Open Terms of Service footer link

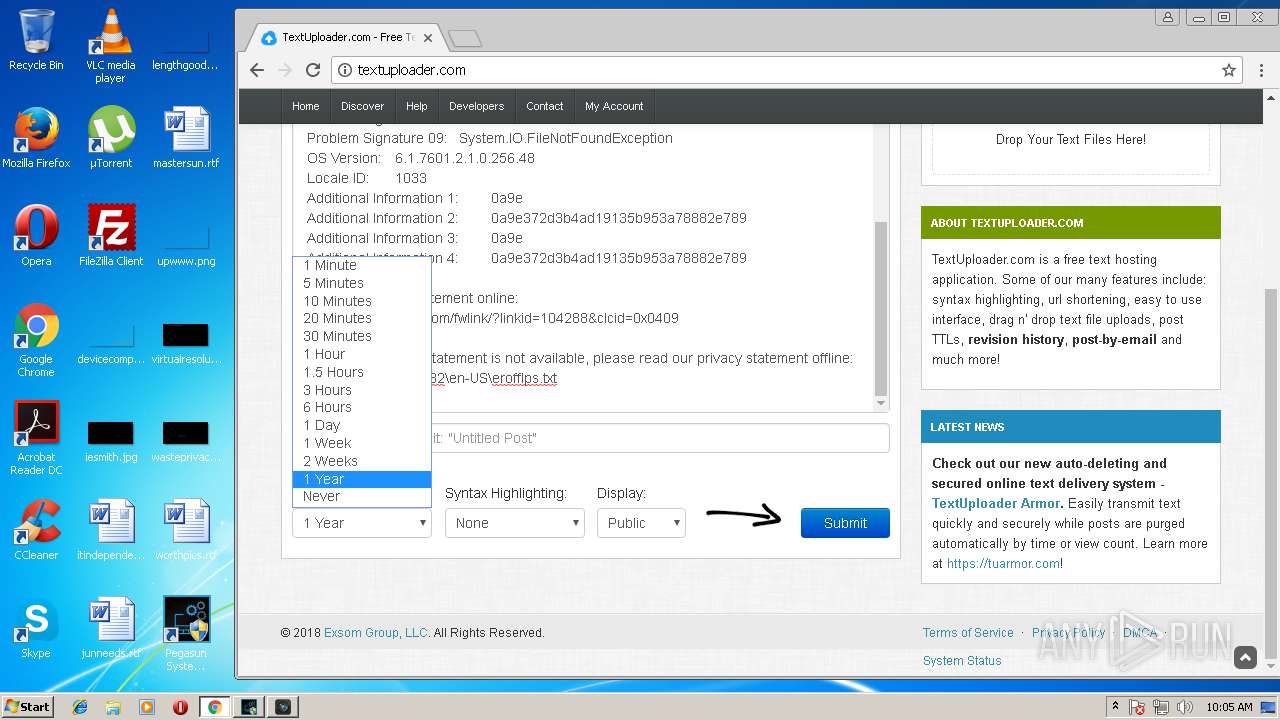968,633
